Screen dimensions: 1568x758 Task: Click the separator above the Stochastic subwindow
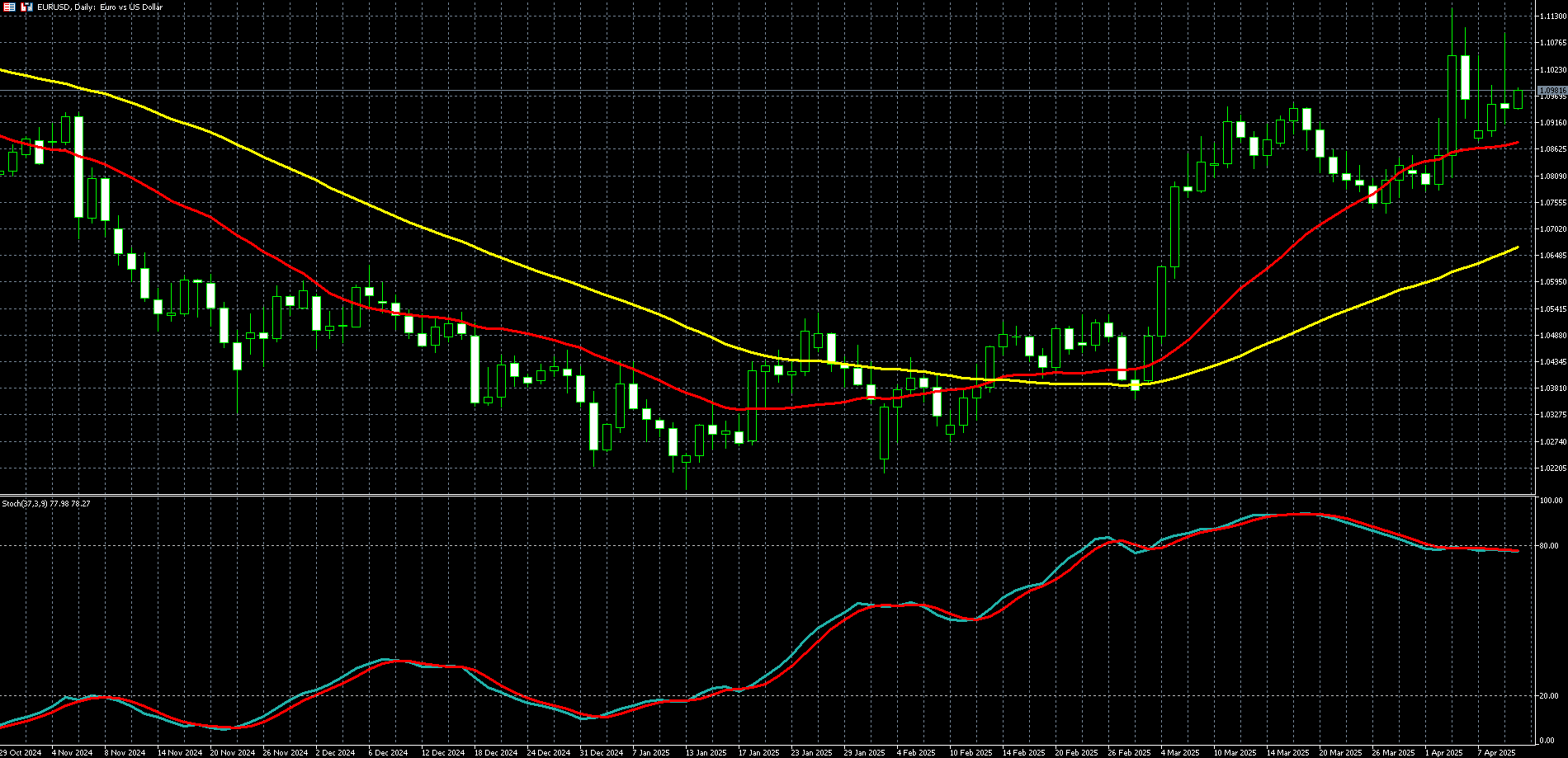(767, 495)
